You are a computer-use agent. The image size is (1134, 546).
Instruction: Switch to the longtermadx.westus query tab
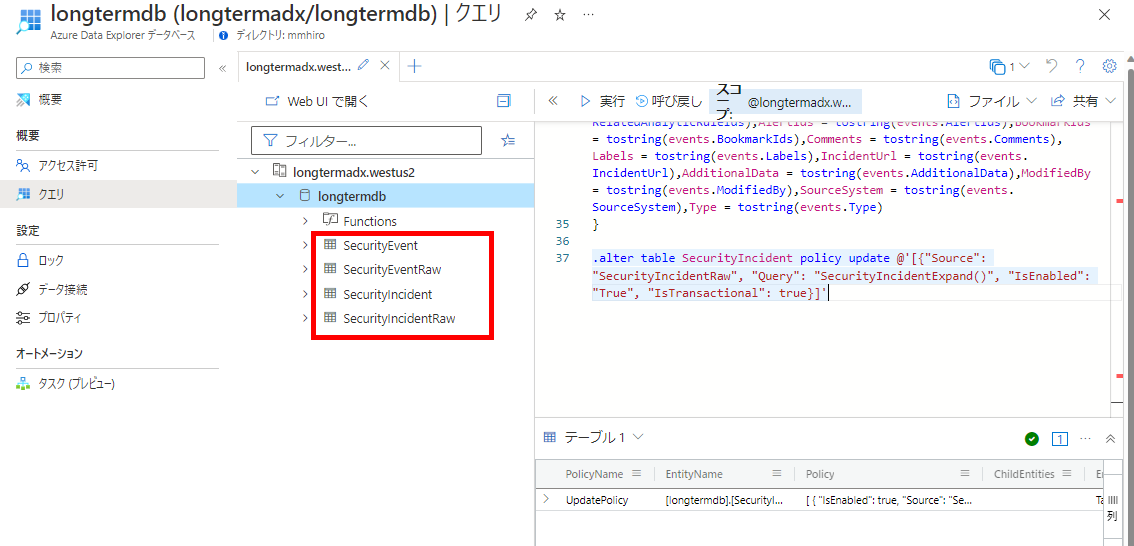point(299,67)
